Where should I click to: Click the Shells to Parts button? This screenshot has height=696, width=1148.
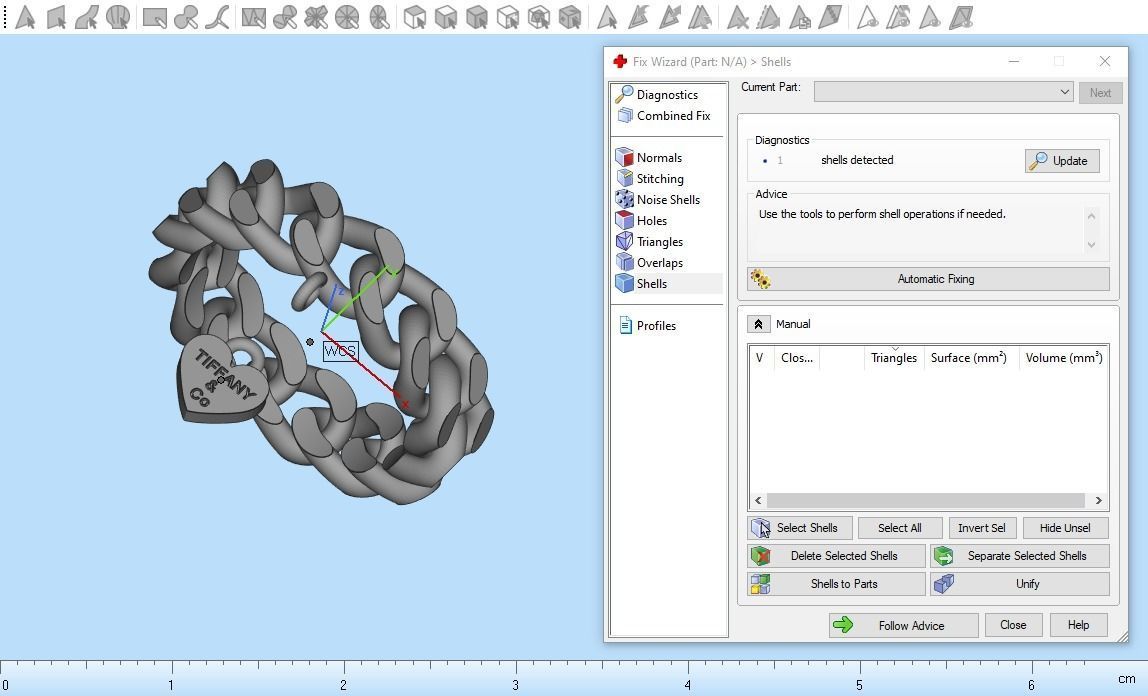pos(836,583)
